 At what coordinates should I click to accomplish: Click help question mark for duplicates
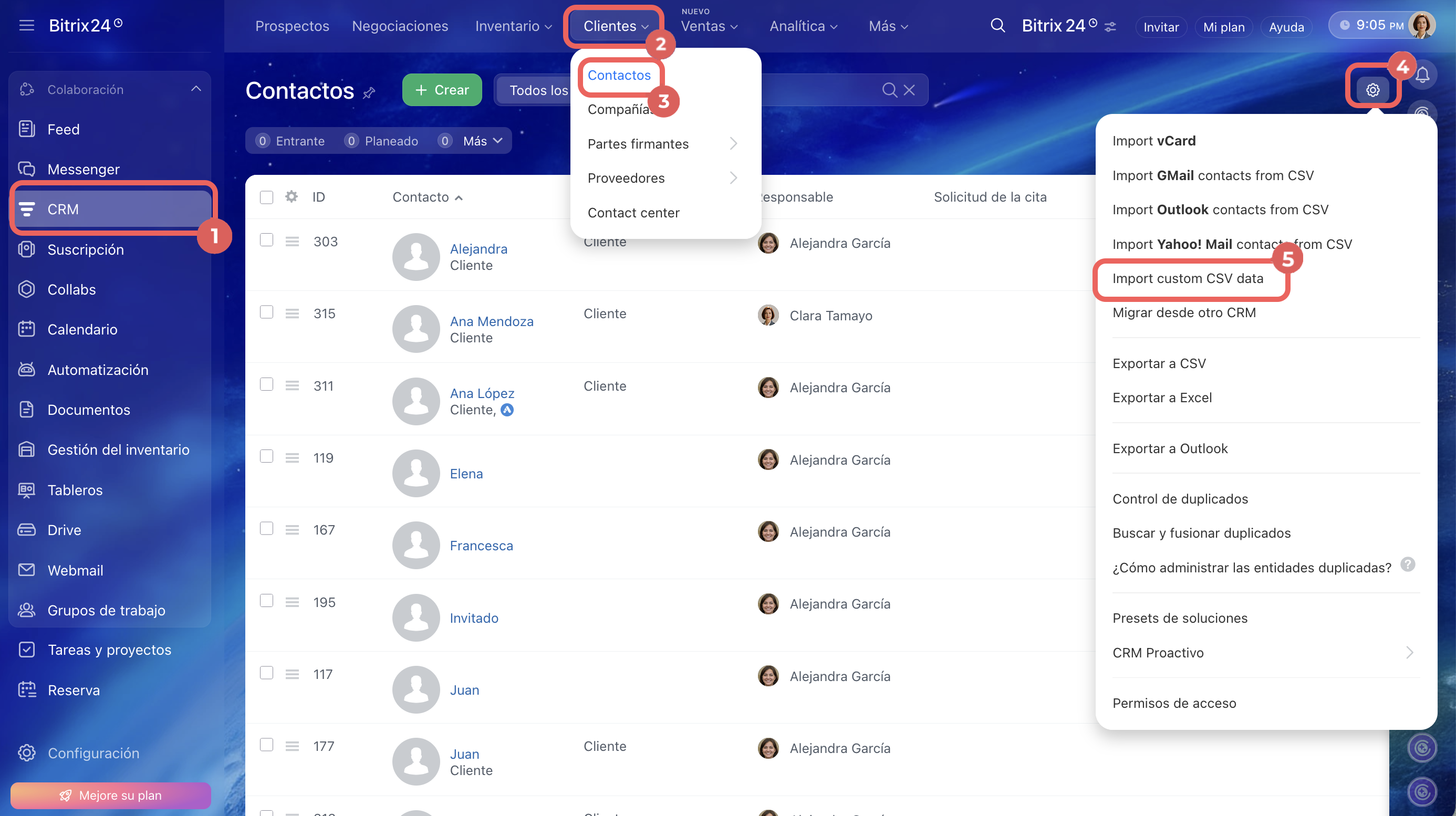click(1407, 564)
